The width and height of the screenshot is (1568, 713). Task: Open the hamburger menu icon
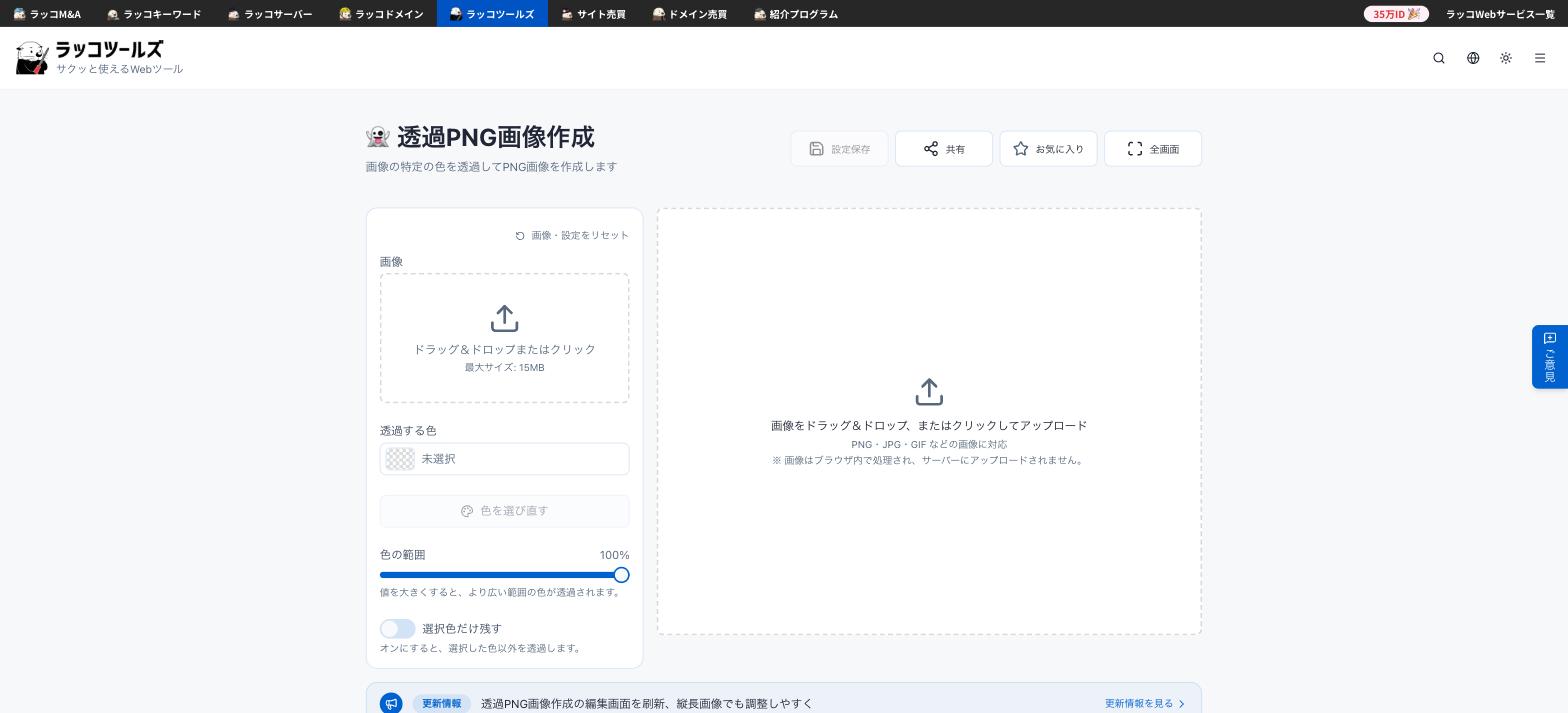(x=1540, y=58)
